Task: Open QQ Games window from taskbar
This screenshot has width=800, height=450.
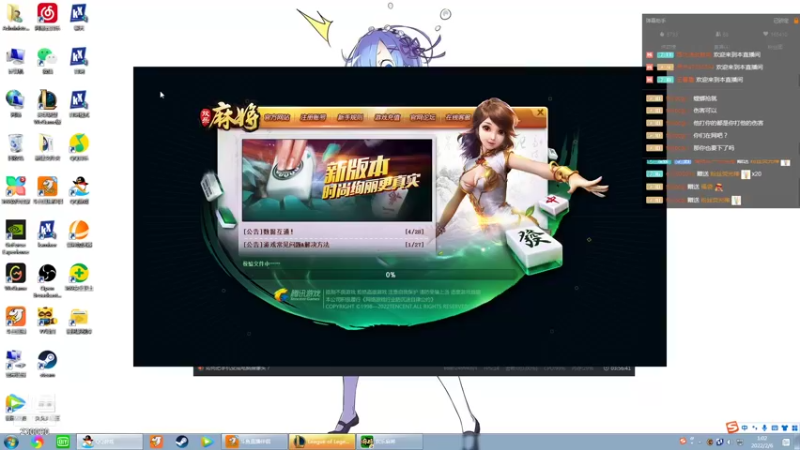Action: coord(109,441)
